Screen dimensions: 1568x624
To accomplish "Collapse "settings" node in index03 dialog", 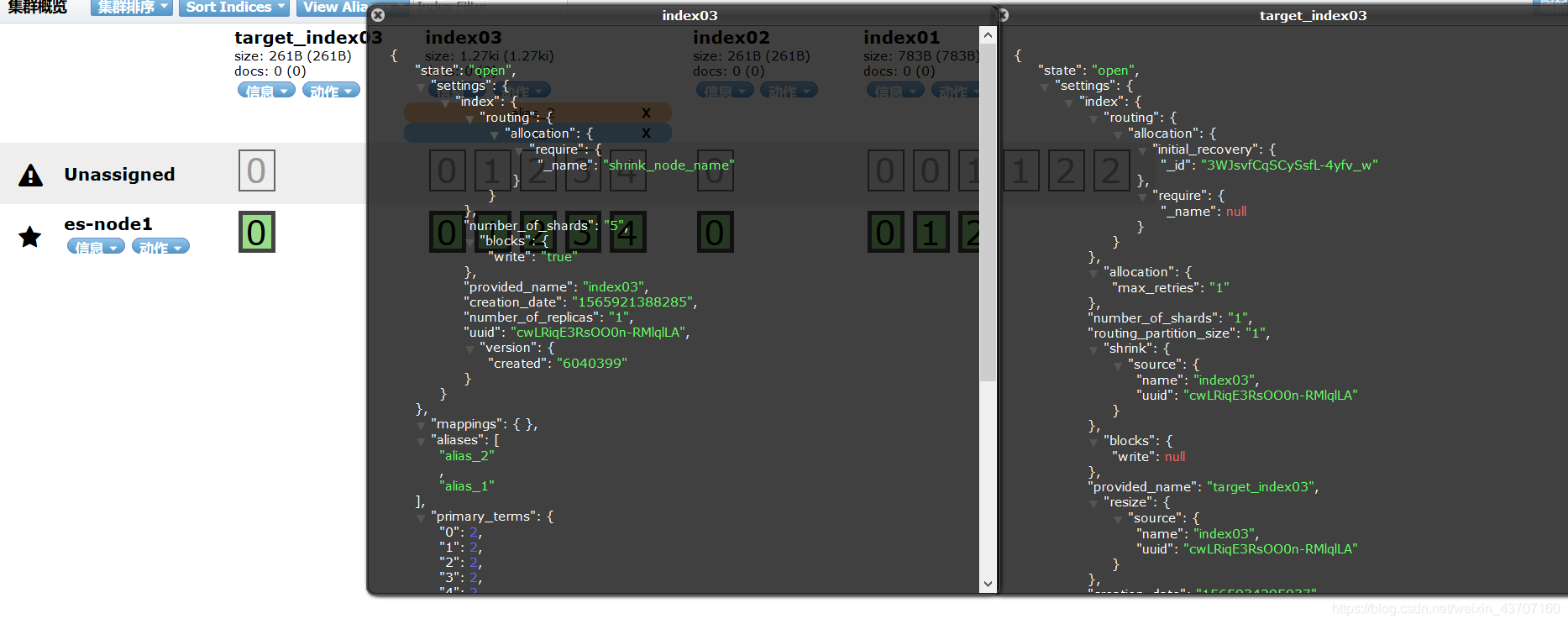I will coord(422,87).
